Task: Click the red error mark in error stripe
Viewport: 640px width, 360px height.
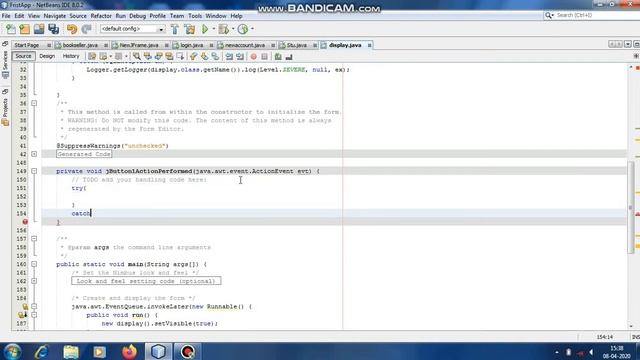Action: tap(637, 214)
